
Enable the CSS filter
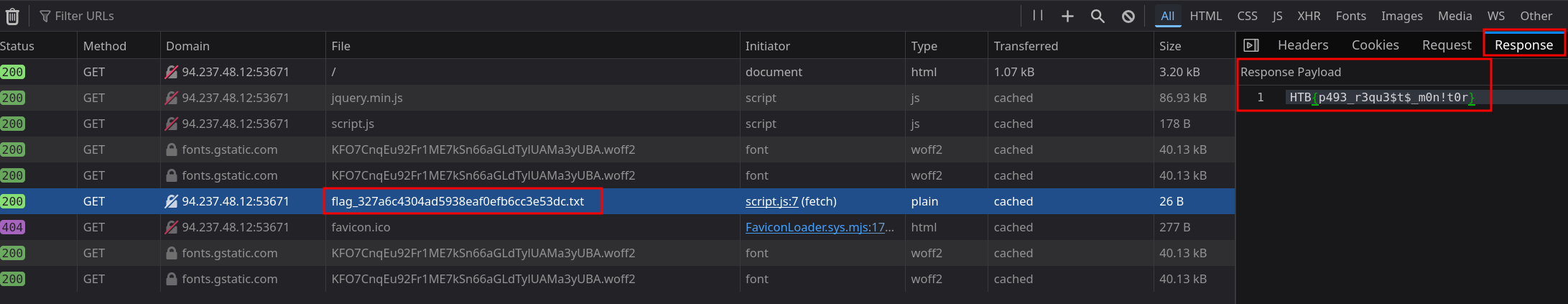[1247, 16]
